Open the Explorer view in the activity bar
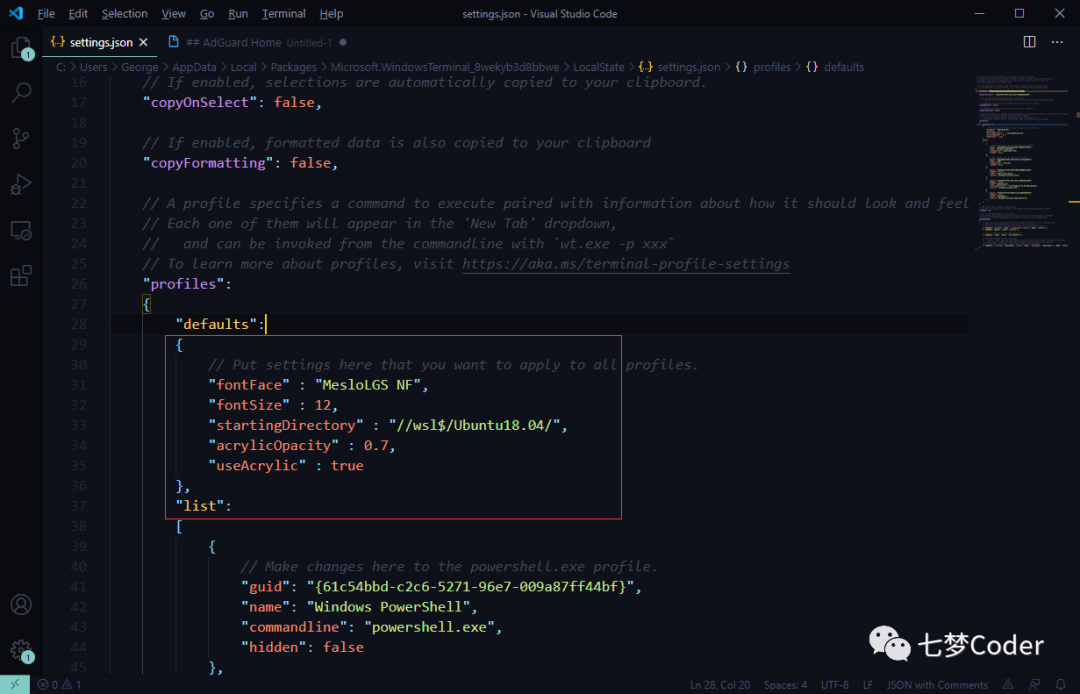 21,48
